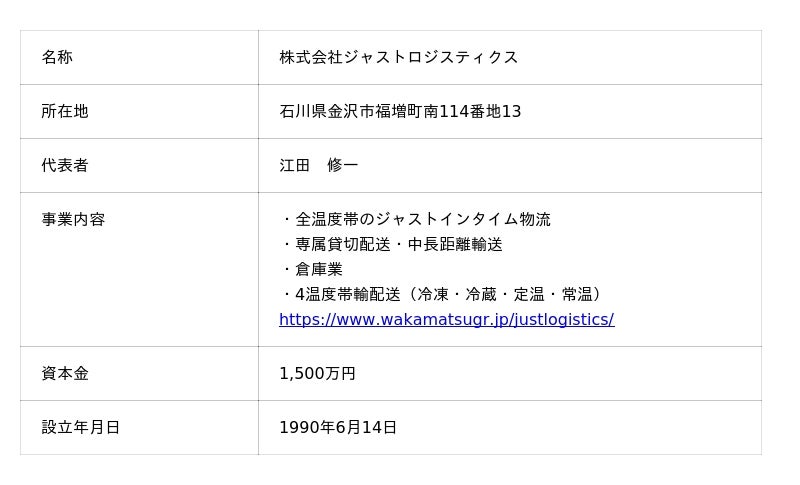Click the 冷凍・冷蔵・定温・常温 parenthetical text

coord(504,295)
